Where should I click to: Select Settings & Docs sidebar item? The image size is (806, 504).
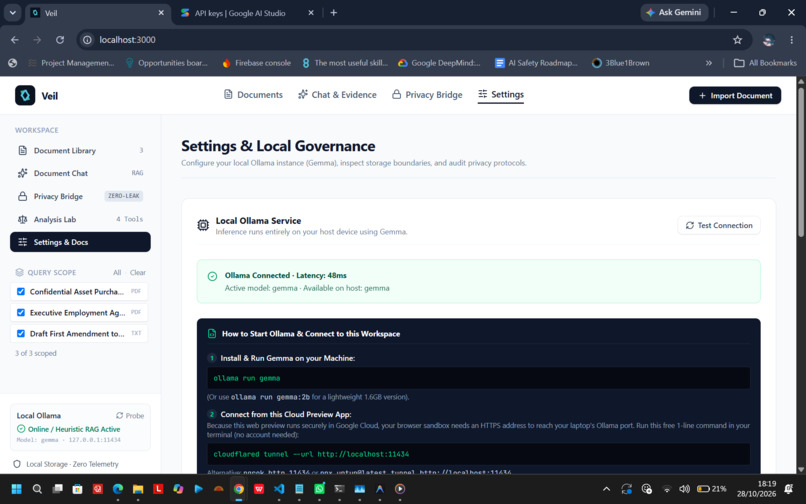pos(80,242)
